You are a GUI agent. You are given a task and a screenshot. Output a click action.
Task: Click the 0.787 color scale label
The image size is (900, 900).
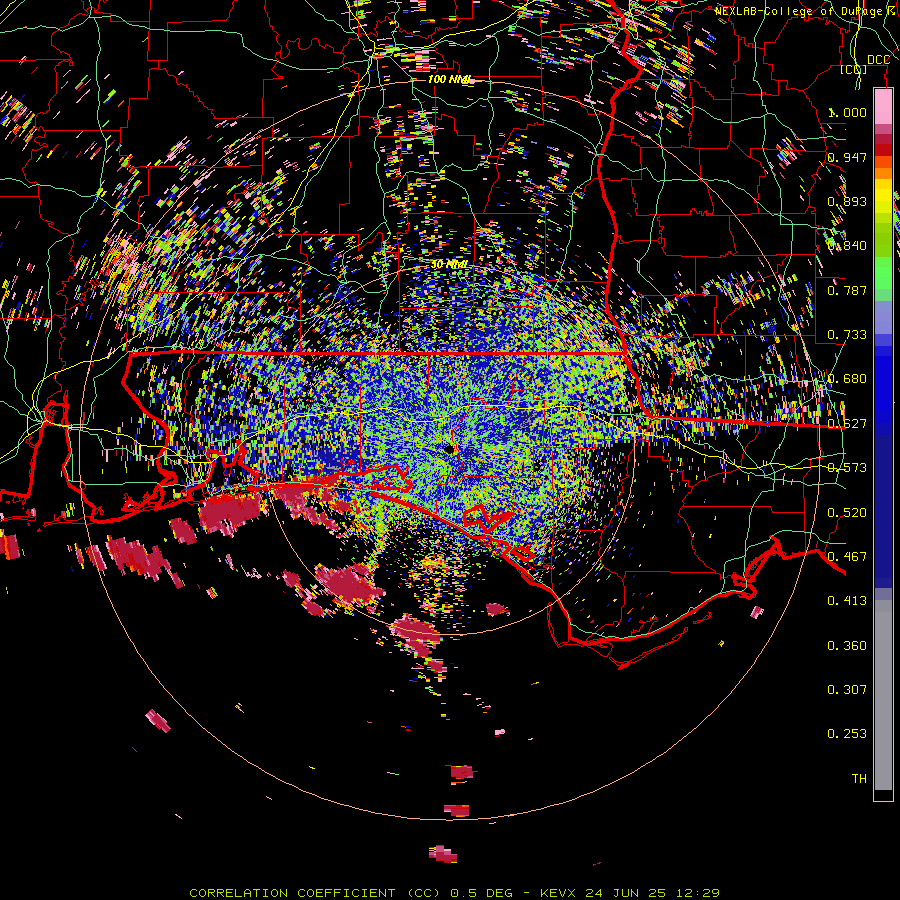tap(847, 290)
